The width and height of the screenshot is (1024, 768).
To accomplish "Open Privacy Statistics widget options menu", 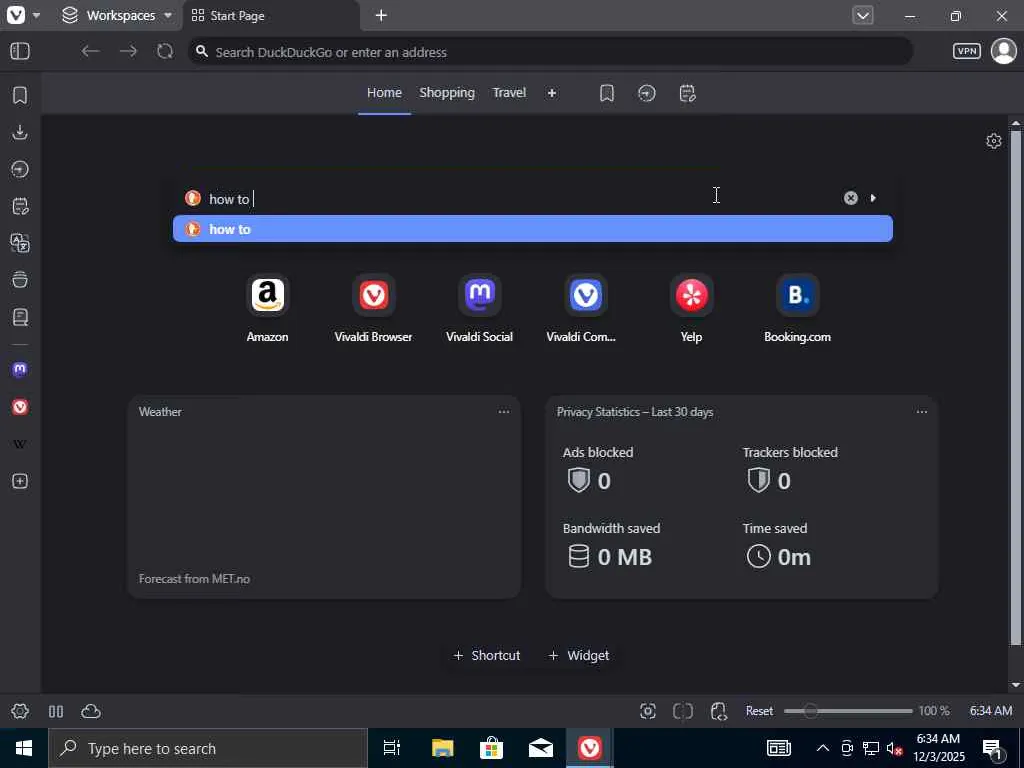I will click(921, 412).
